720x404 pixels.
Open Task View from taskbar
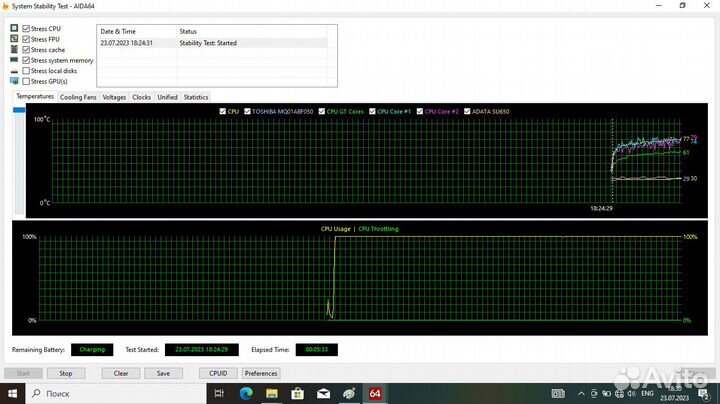tap(219, 393)
